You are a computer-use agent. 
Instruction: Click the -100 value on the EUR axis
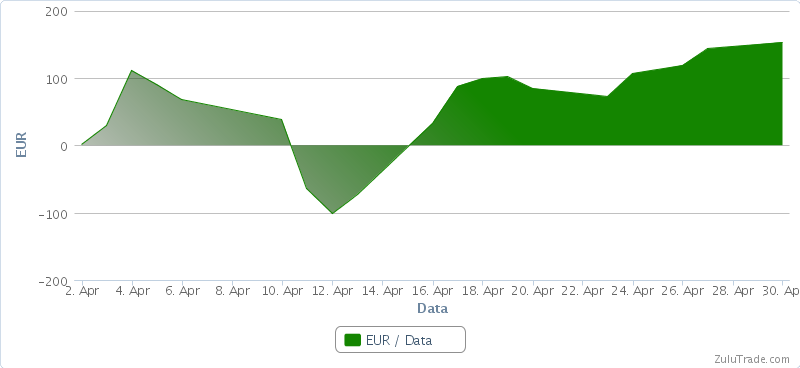(53, 213)
